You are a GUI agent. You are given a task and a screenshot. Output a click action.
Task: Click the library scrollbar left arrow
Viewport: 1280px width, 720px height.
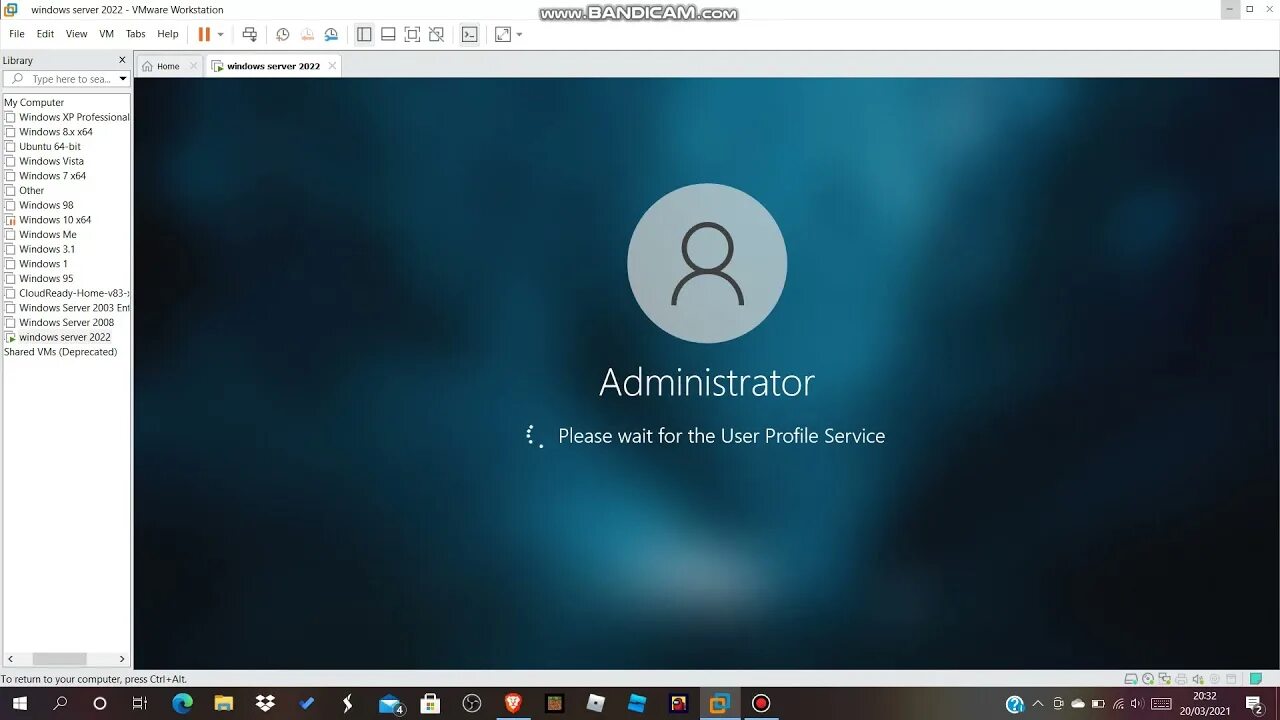coord(10,659)
